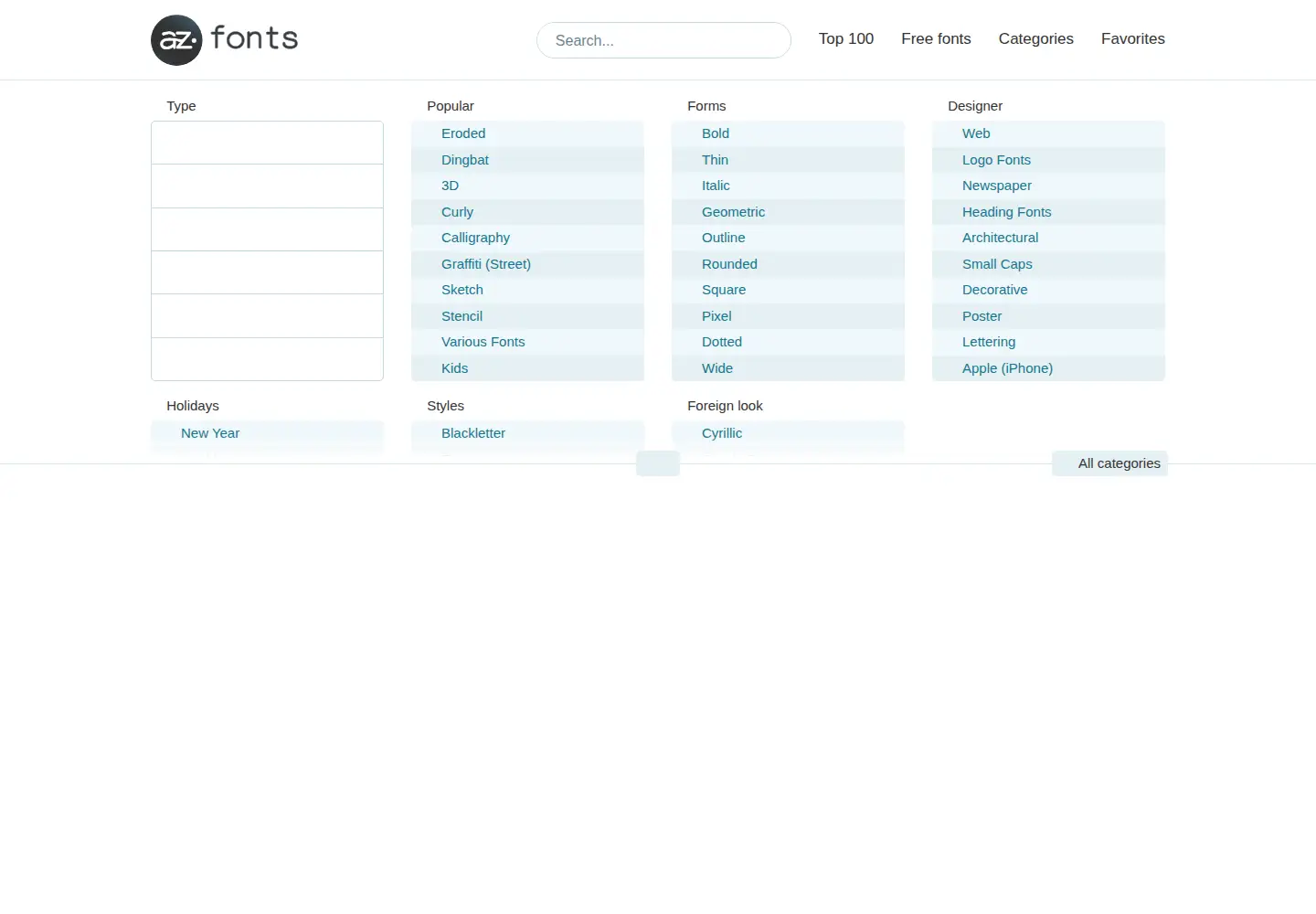Focus the Search input field
Viewport: 1316px width, 914px height.
663,40
